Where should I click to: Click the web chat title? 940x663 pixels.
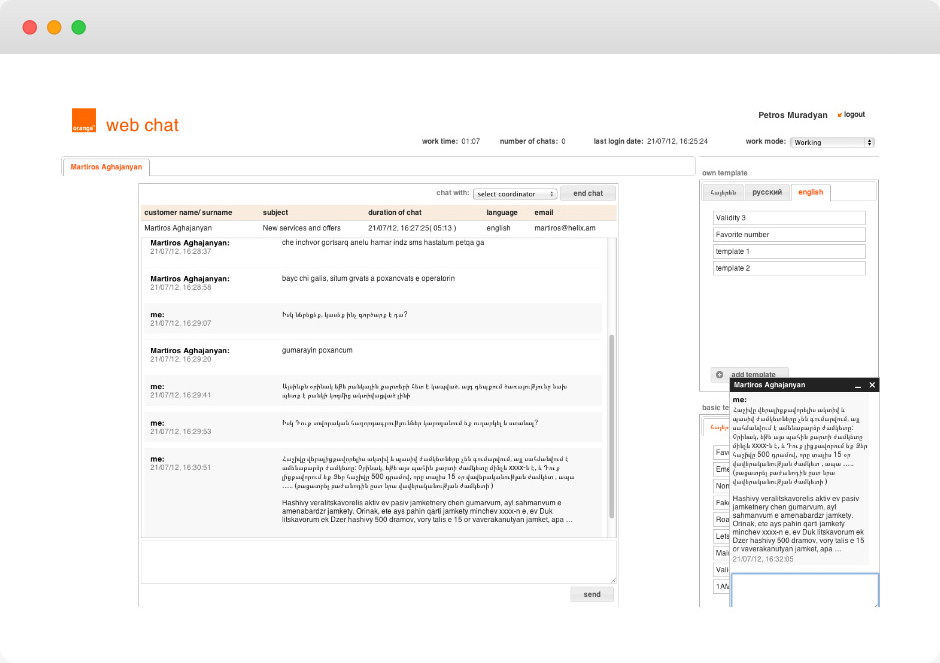(x=142, y=125)
